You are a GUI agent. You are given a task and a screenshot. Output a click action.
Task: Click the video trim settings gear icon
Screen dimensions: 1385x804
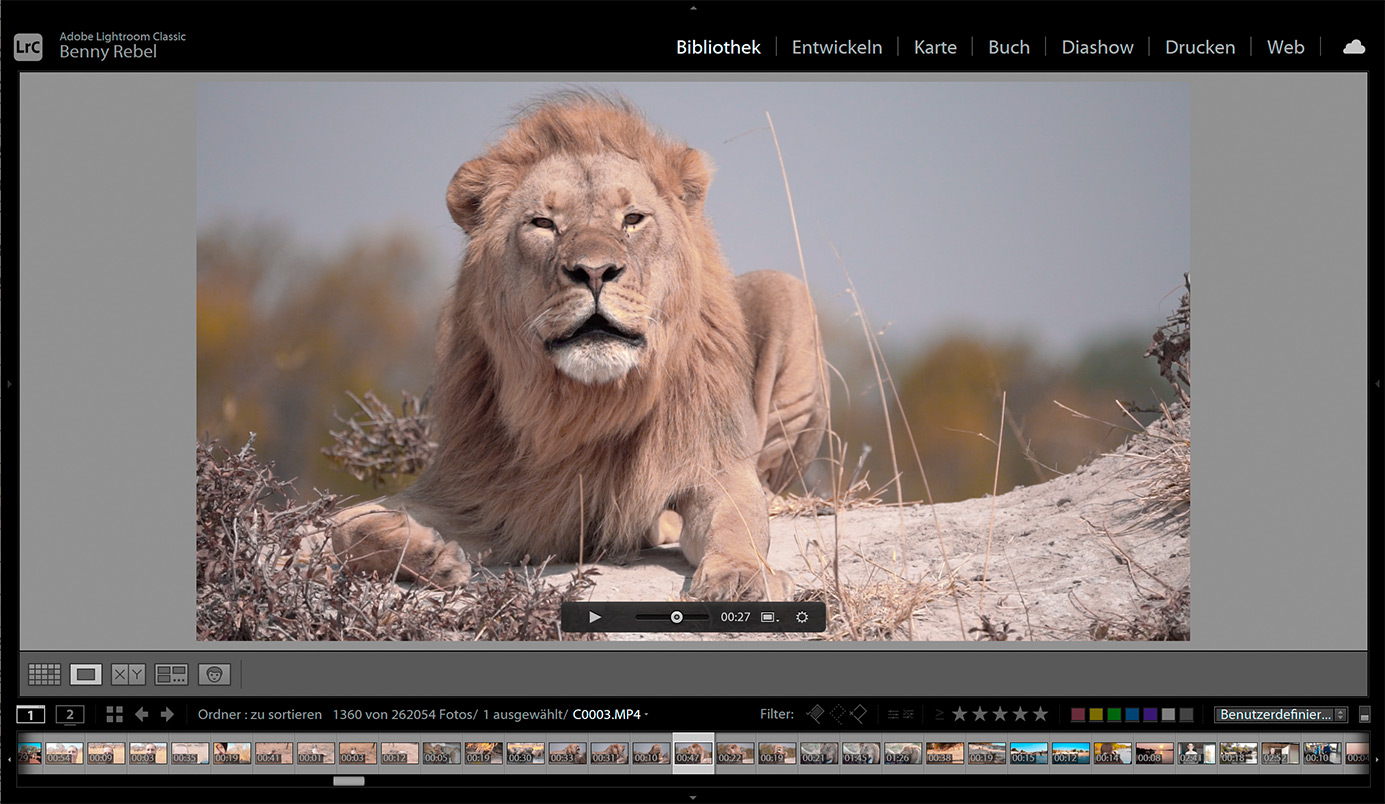click(802, 617)
